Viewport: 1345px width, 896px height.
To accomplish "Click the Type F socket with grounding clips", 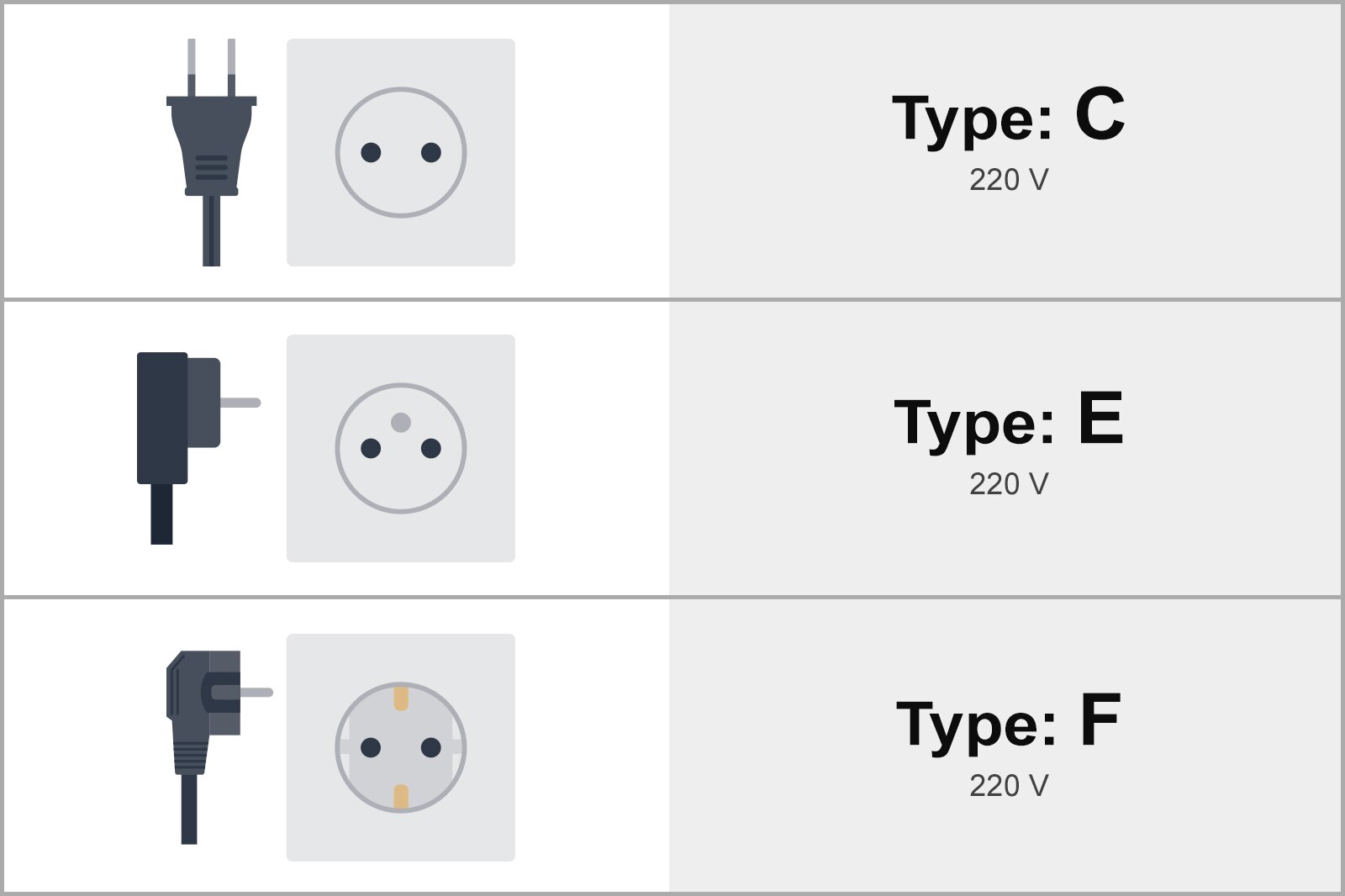I will [401, 747].
